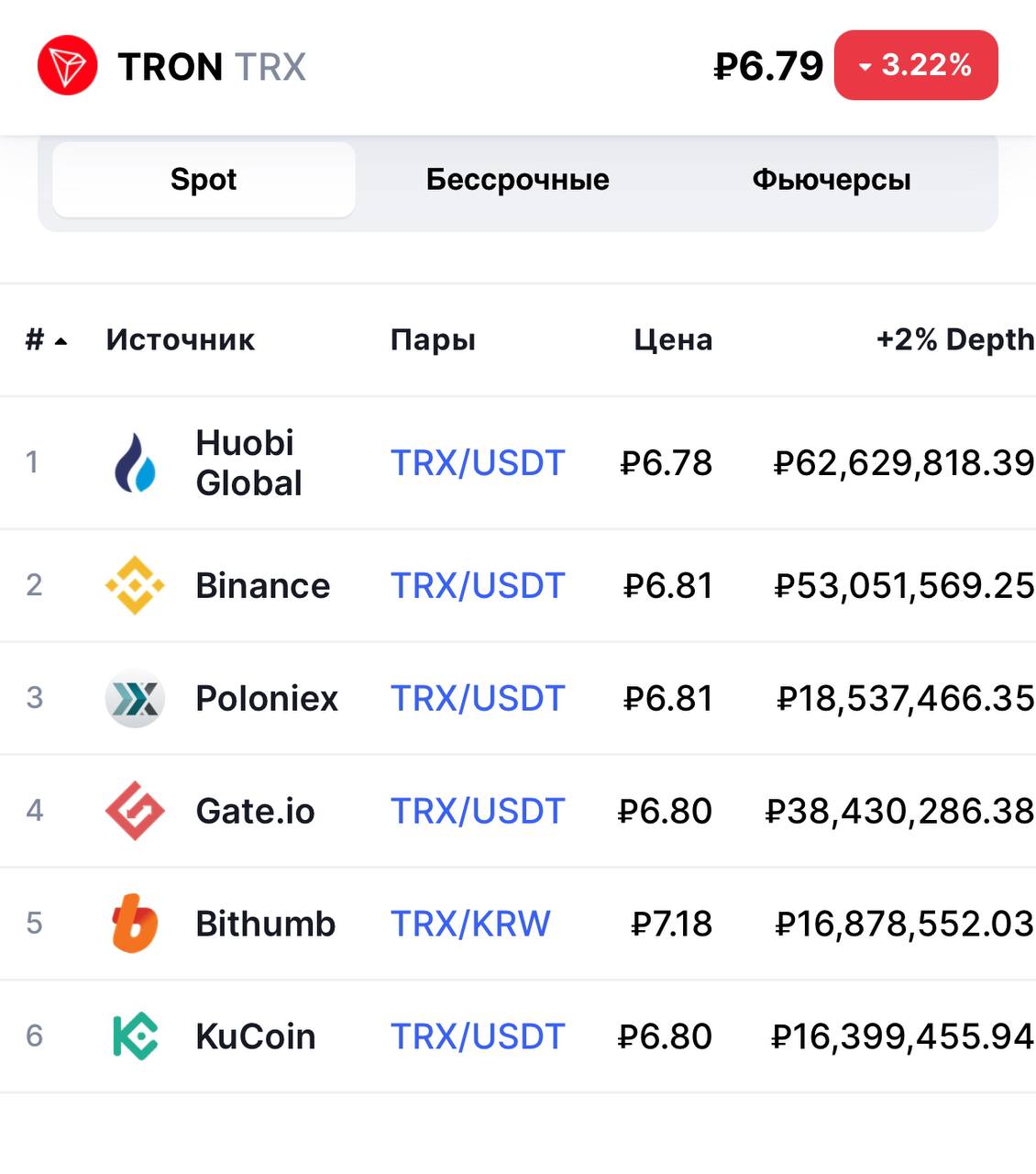Click the TRON logo icon
The width and height of the screenshot is (1036, 1174).
click(67, 66)
